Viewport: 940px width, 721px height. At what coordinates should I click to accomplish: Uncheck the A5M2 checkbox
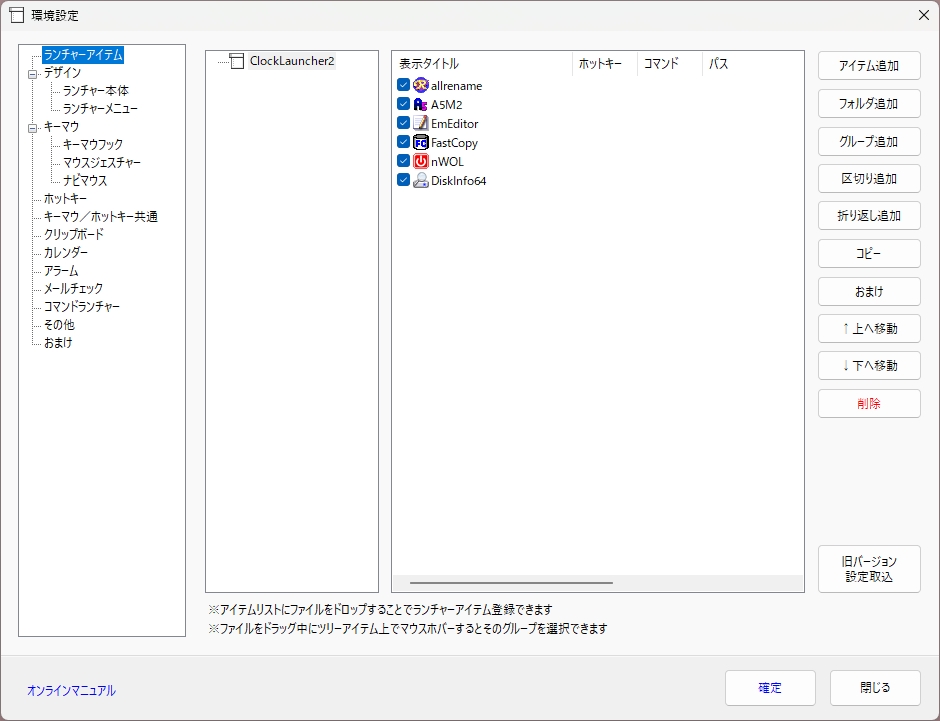point(403,104)
